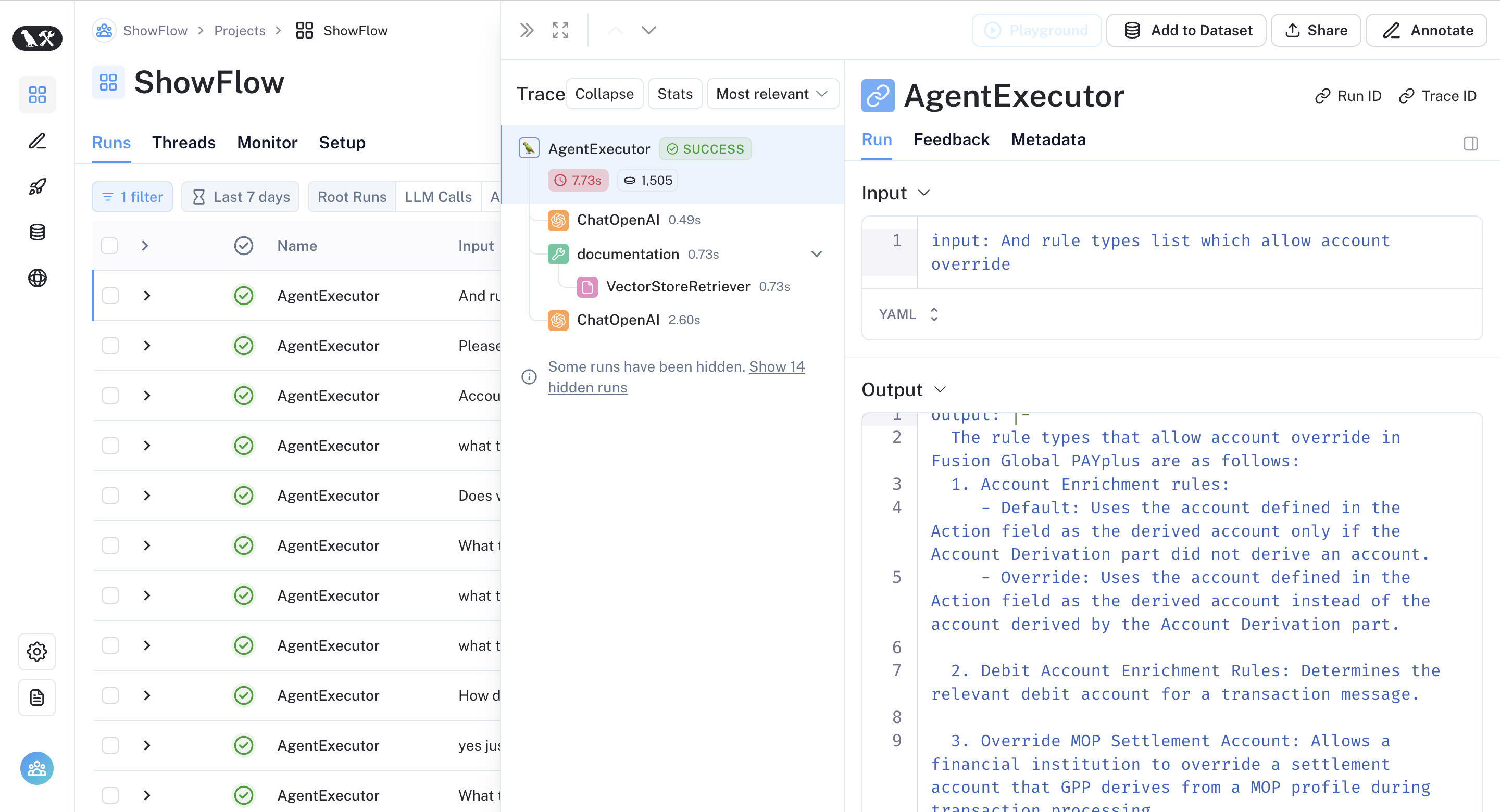Image resolution: width=1500 pixels, height=812 pixels.
Task: Check the row with input 'Please'
Action: [x=110, y=346]
